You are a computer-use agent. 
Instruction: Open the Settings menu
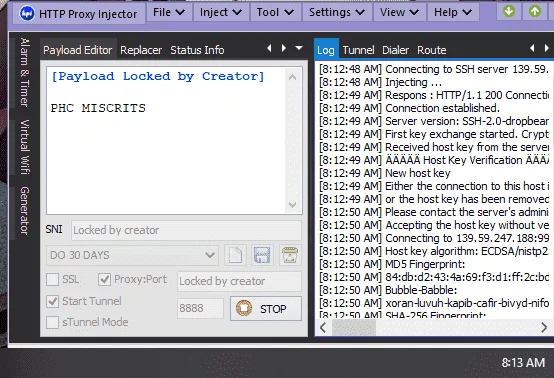(337, 12)
